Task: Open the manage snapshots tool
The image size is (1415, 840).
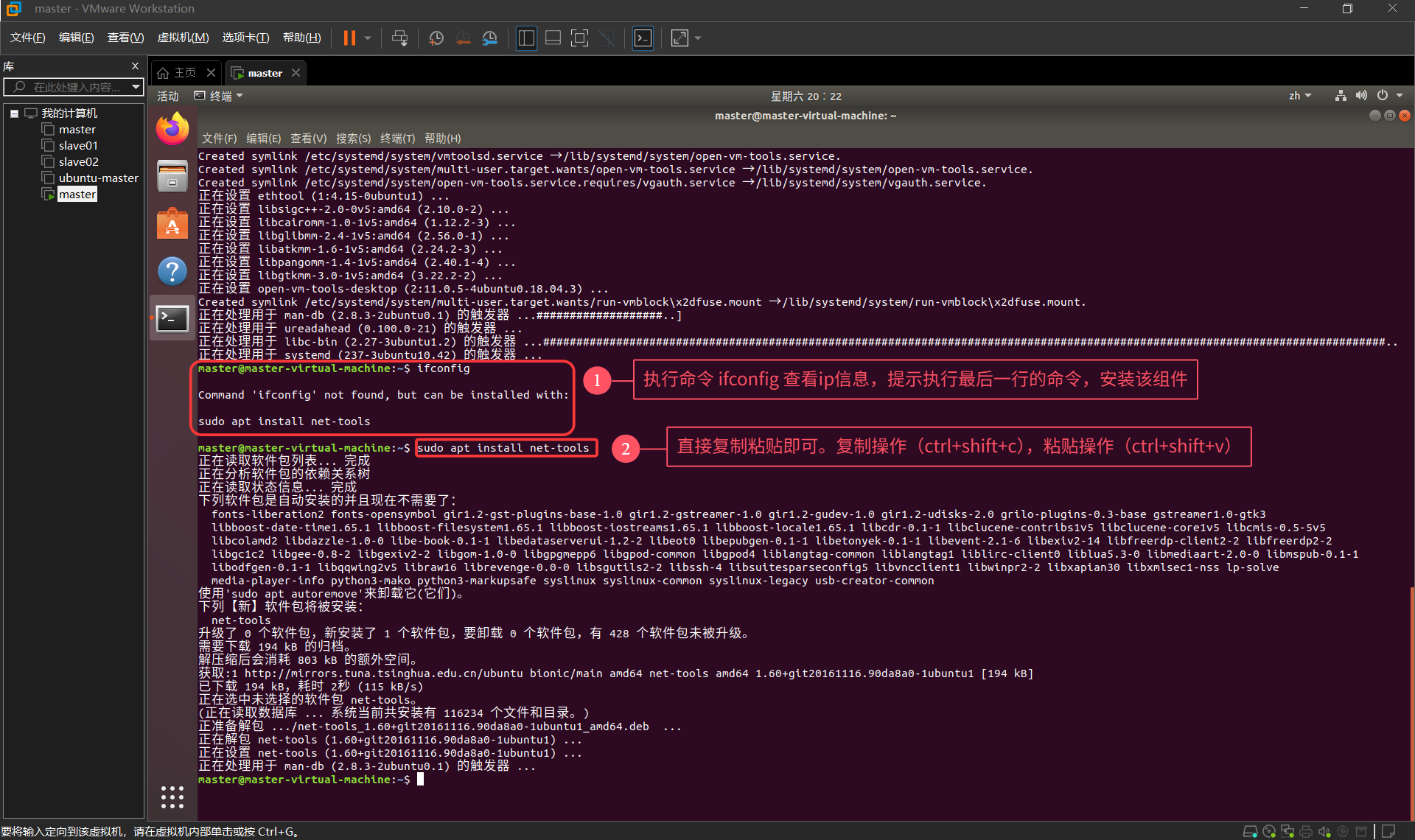Action: (x=490, y=38)
